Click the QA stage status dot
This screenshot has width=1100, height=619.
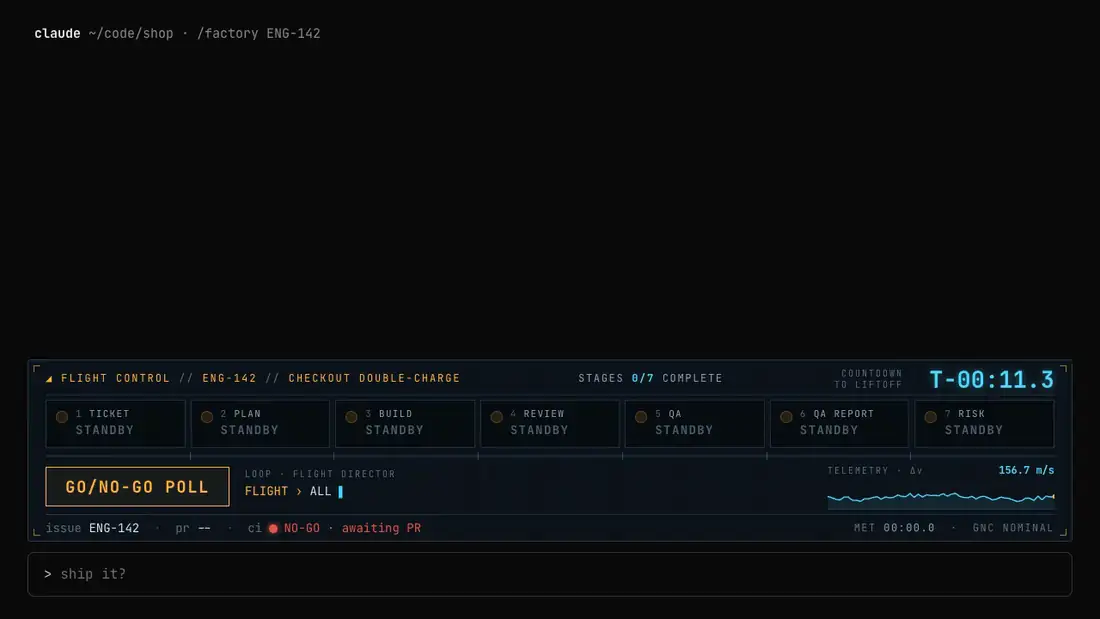click(641, 417)
